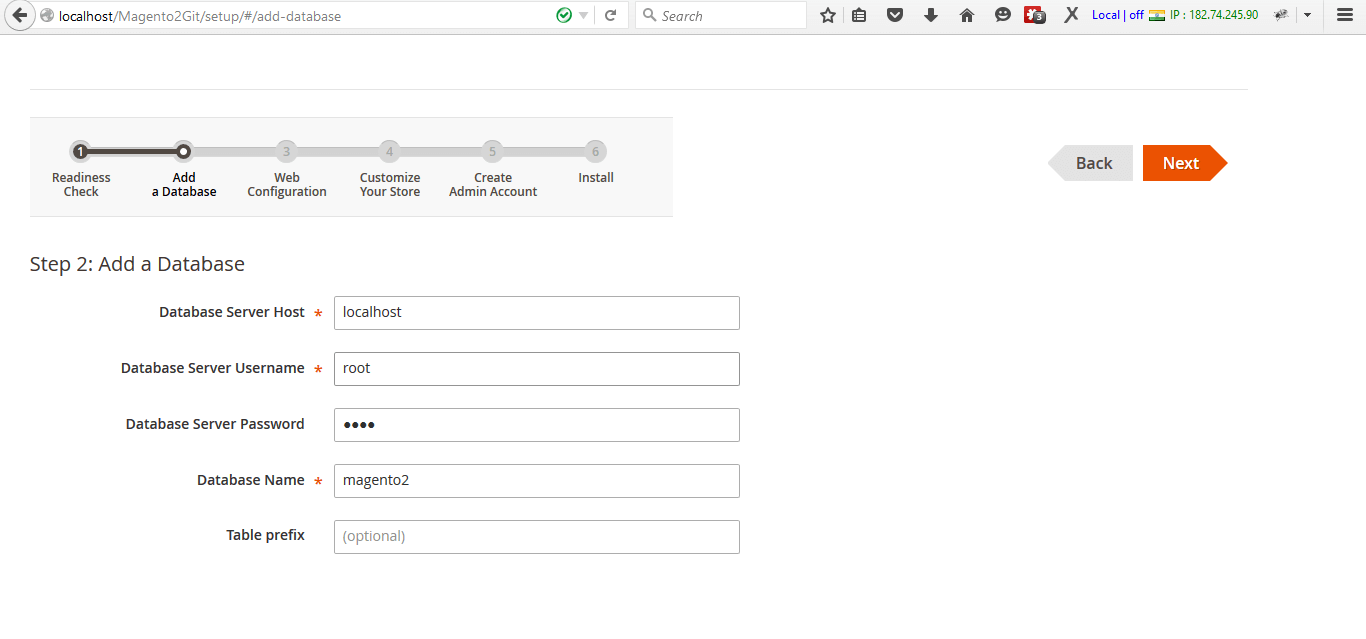
Task: Open the smiley face chat icon
Action: coord(1002,15)
